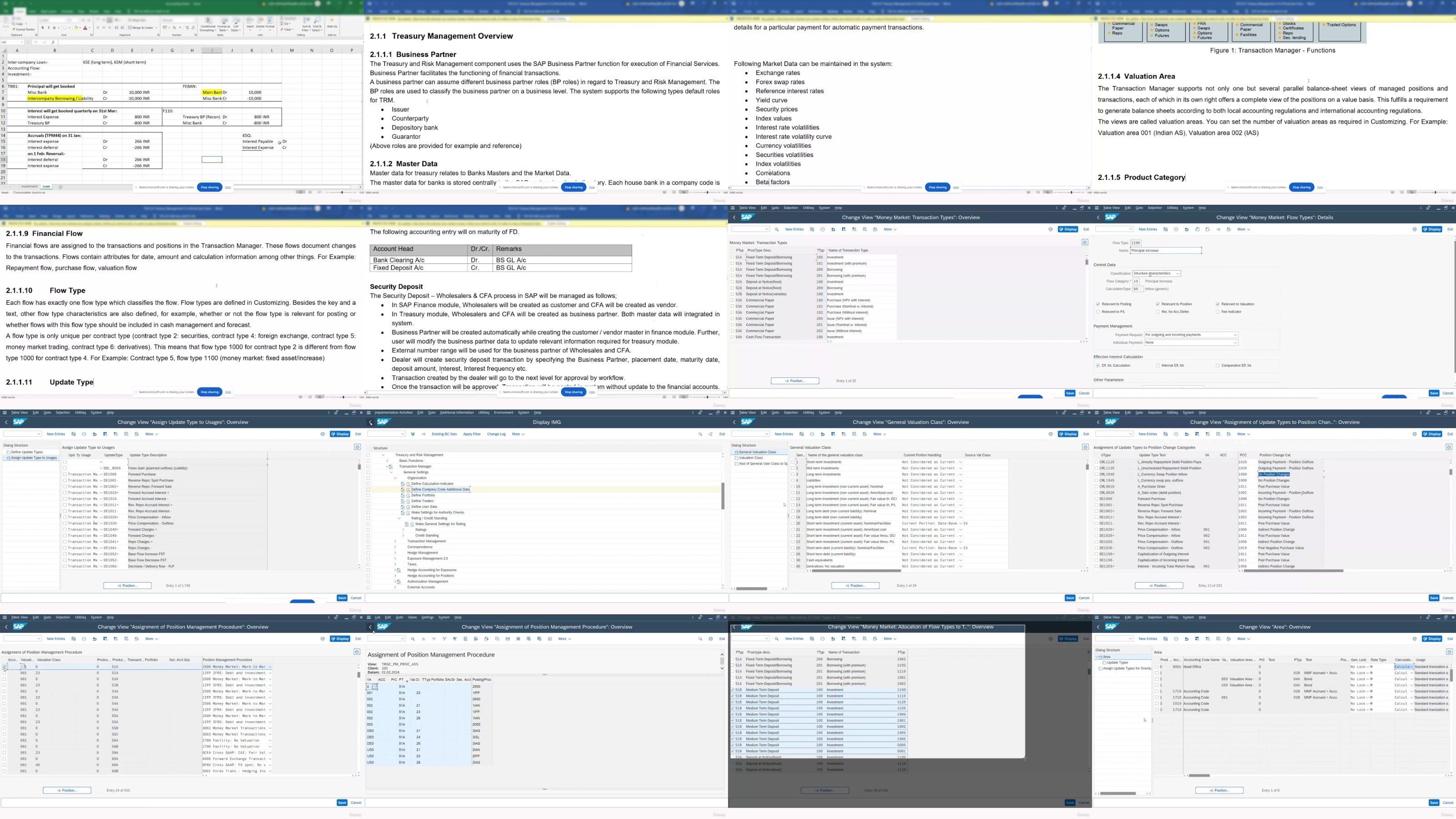Expand Hedge Management node in IMG tree

395,553
